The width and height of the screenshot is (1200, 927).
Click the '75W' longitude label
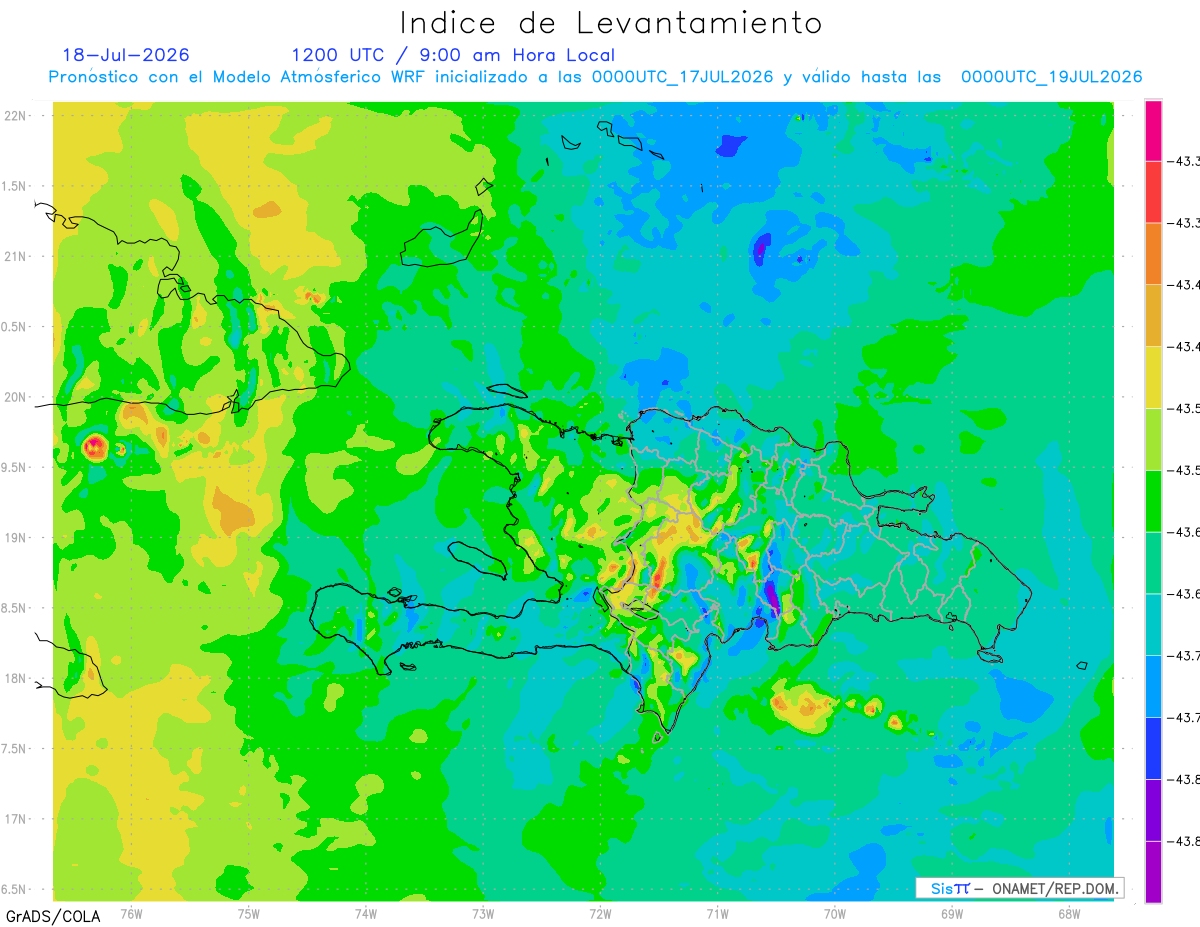(x=249, y=914)
